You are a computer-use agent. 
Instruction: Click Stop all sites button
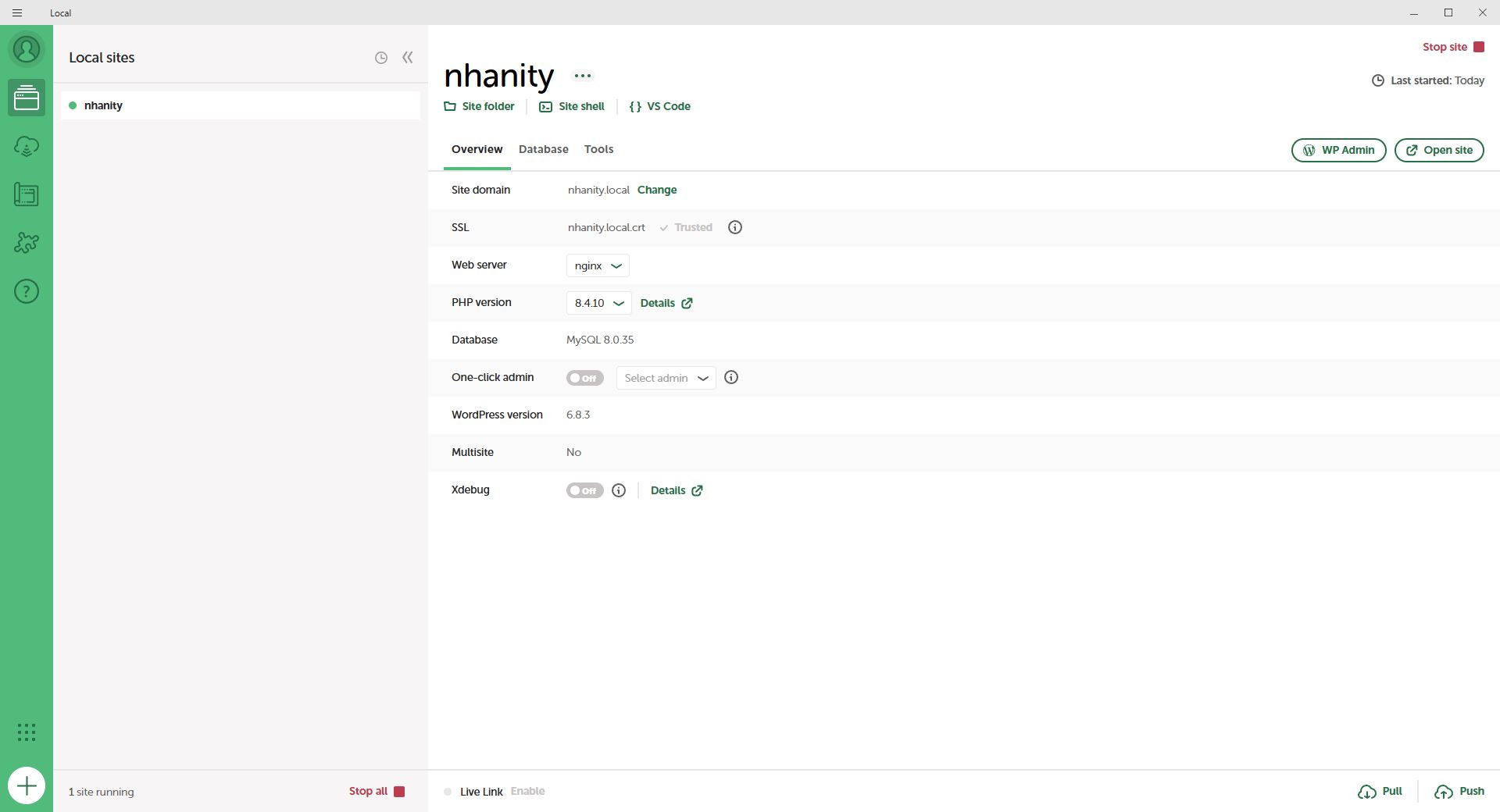click(377, 791)
